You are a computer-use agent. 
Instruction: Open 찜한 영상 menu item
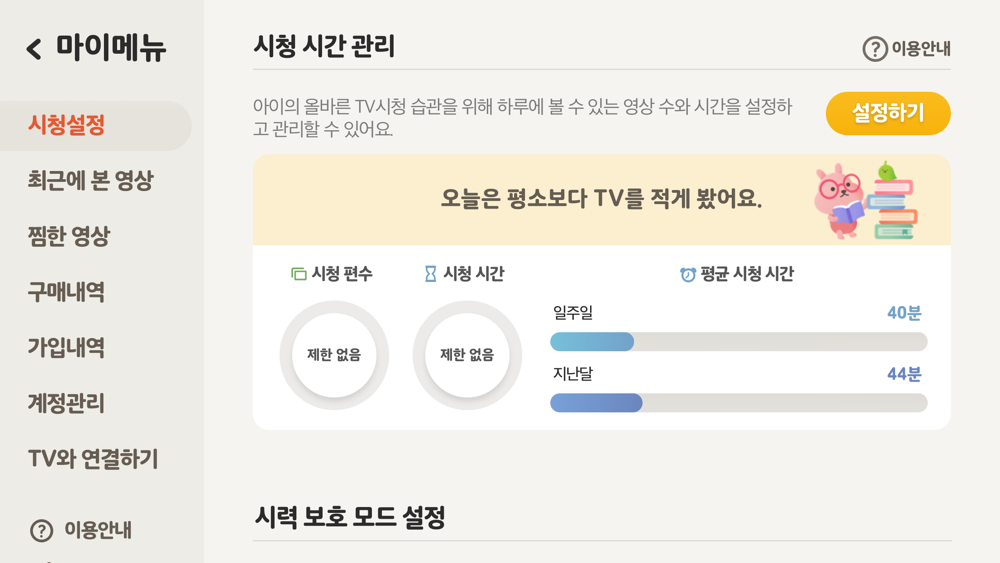(69, 237)
